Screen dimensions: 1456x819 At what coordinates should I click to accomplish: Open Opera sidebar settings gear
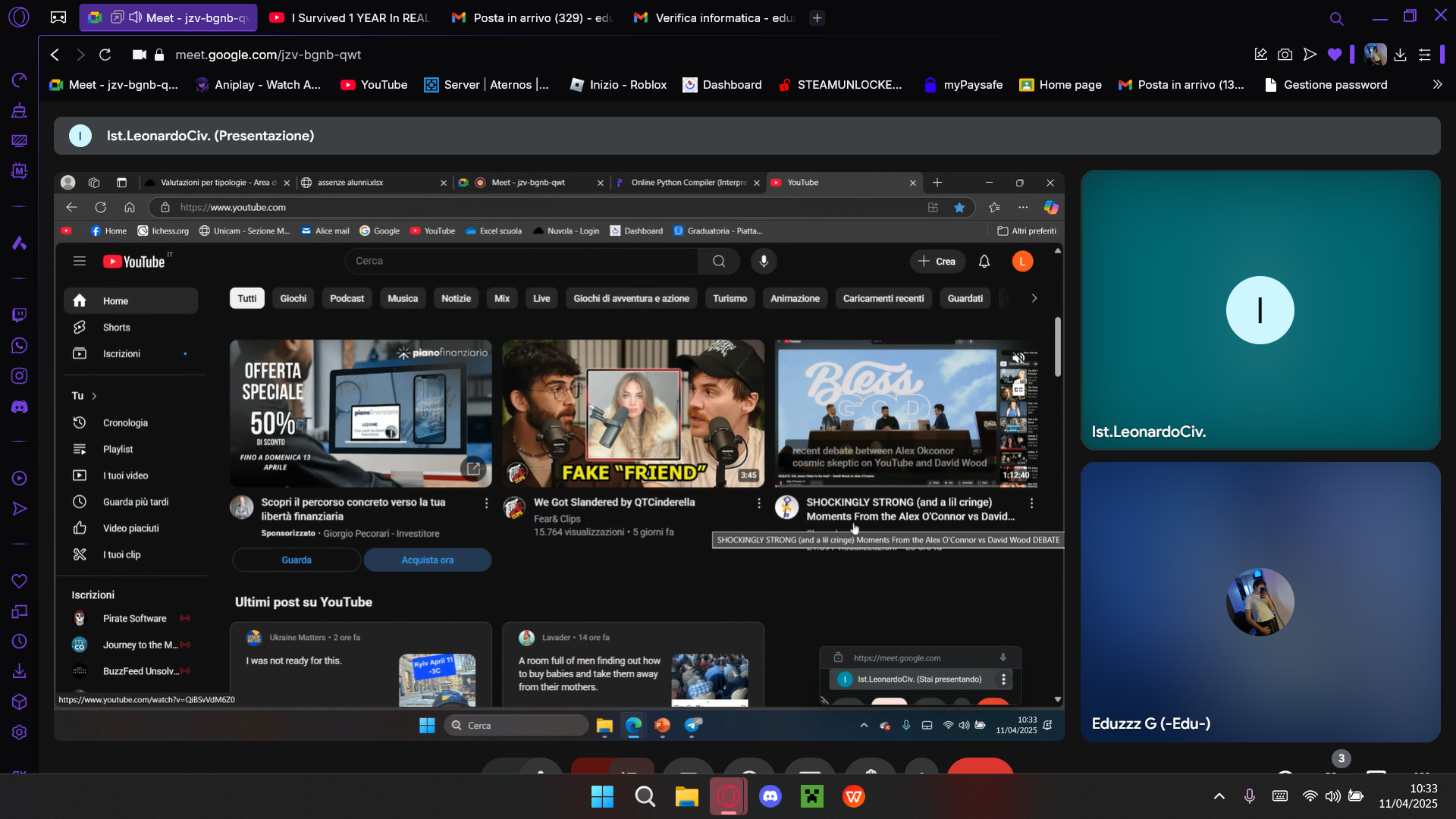[20, 733]
